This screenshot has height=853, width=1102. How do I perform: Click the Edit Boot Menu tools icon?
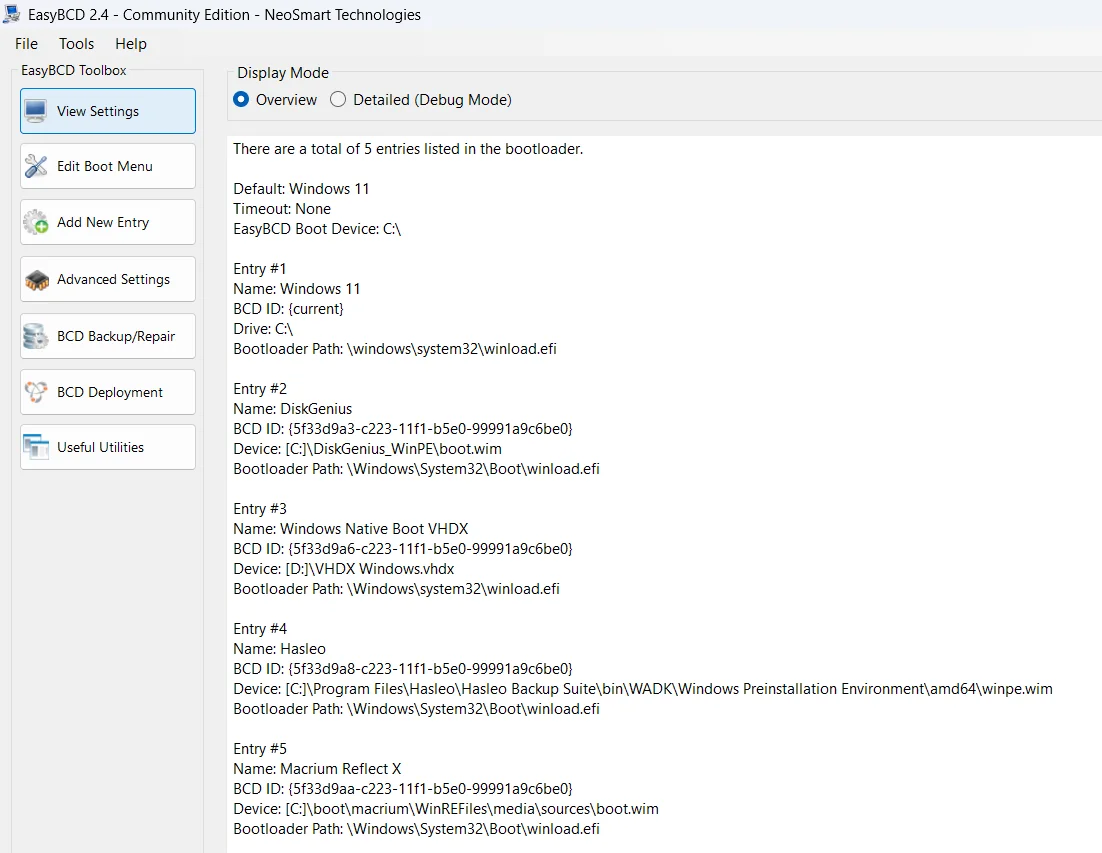click(36, 167)
